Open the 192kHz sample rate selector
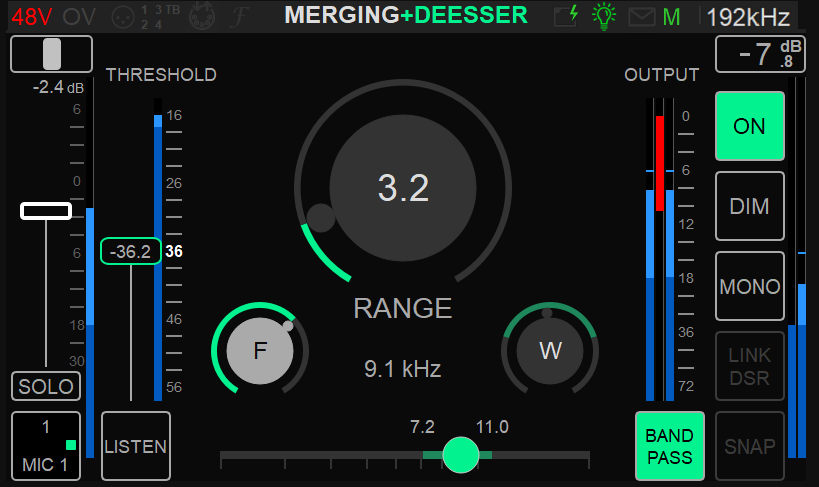This screenshot has width=819, height=487. pos(748,16)
